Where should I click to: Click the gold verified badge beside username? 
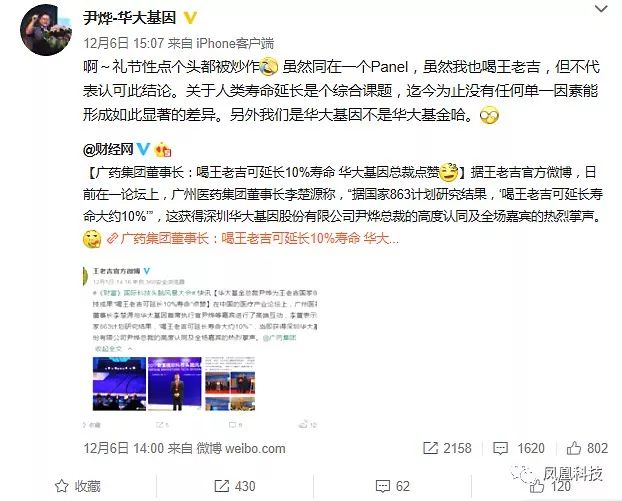[190, 18]
